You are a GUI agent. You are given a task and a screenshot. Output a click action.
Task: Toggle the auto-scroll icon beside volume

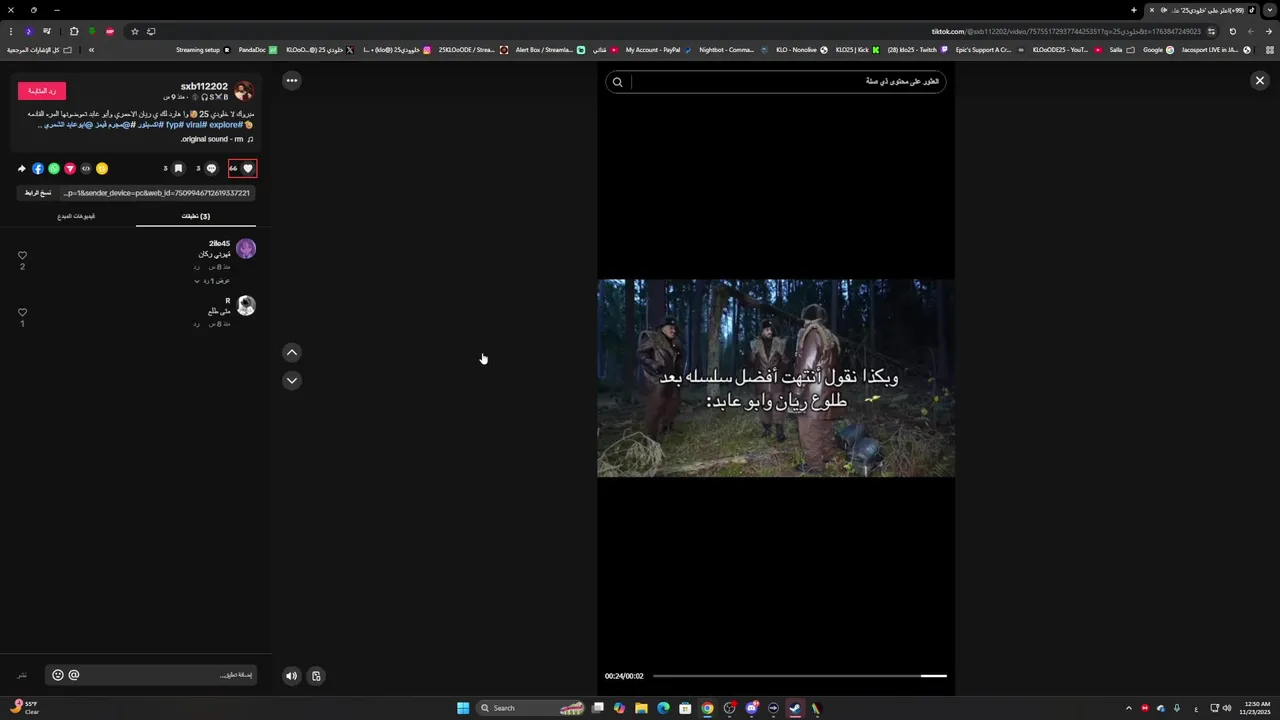tap(316, 676)
